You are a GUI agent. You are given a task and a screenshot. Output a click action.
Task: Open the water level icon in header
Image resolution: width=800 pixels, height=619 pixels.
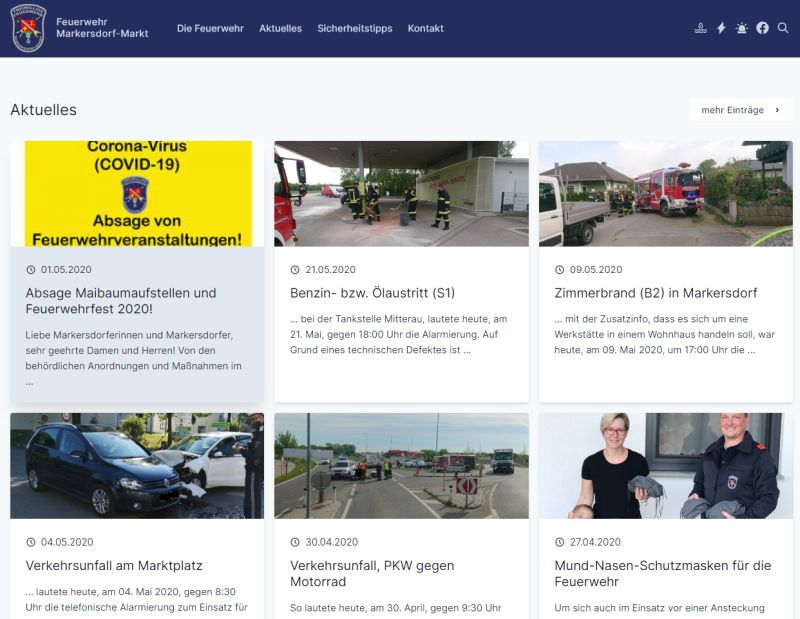701,28
